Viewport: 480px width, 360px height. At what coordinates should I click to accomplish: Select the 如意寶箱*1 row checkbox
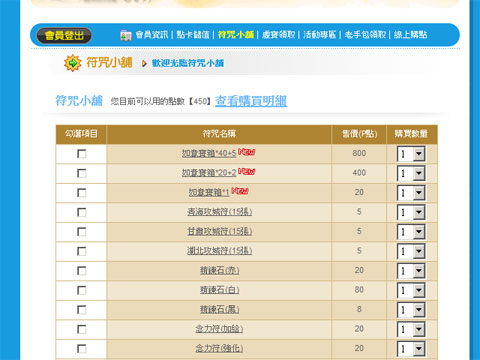click(x=81, y=193)
